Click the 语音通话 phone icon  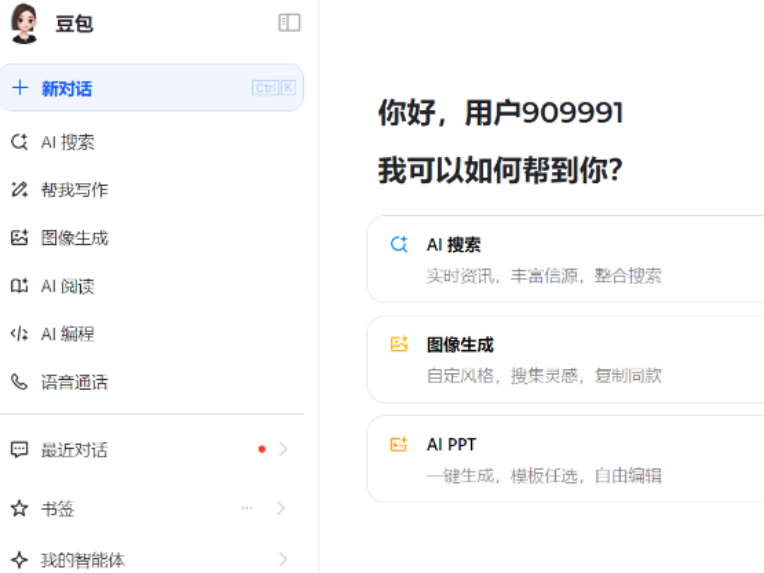pos(19,382)
